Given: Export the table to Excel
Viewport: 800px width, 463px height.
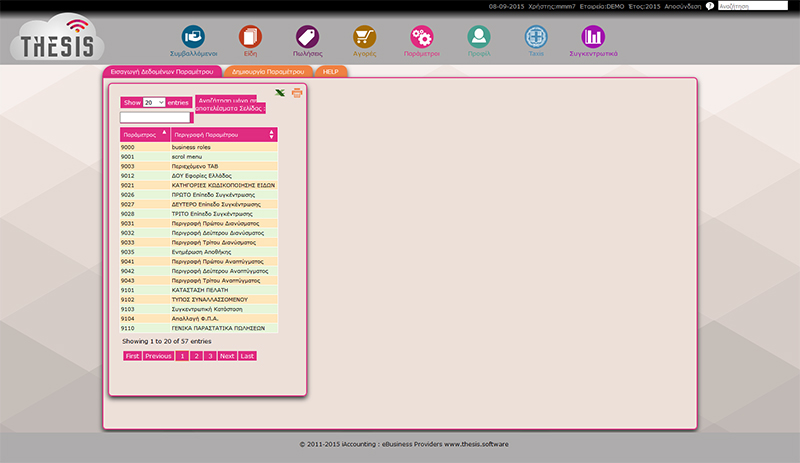Looking at the screenshot, I should click(280, 93).
